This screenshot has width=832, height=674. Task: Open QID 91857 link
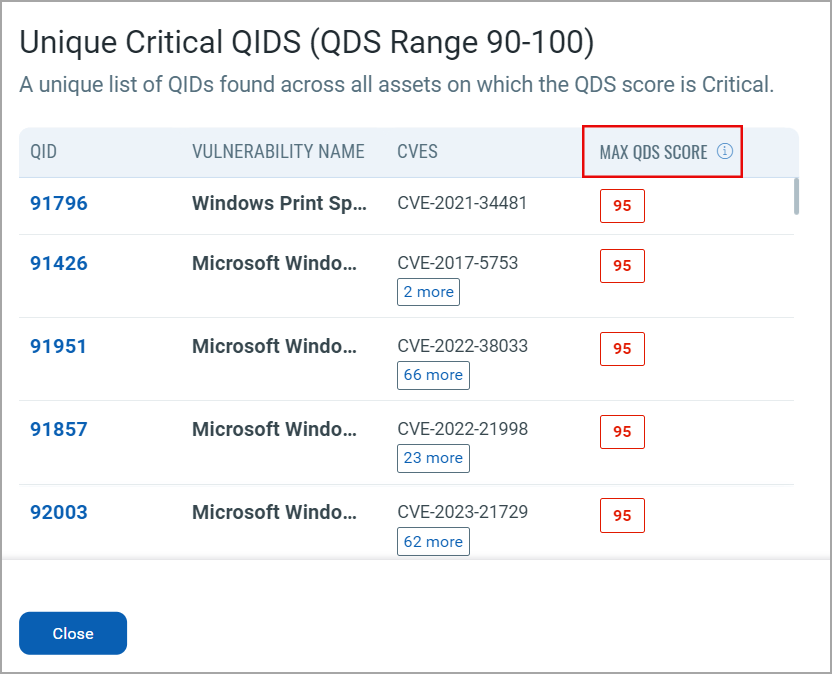59,429
